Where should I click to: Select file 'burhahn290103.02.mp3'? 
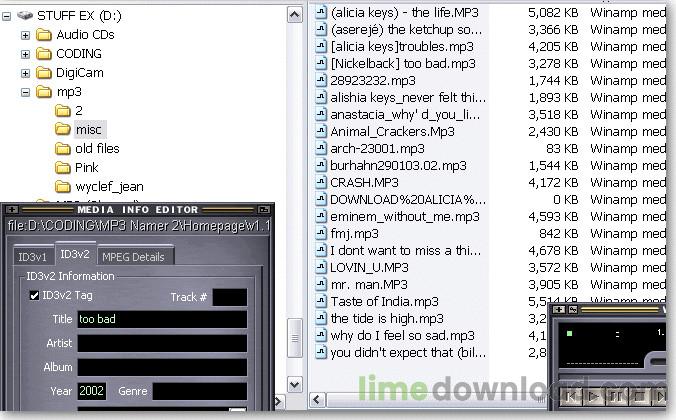click(x=398, y=166)
